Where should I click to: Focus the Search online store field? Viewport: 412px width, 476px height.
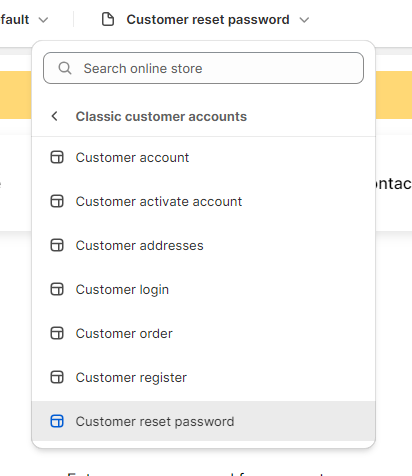point(203,68)
